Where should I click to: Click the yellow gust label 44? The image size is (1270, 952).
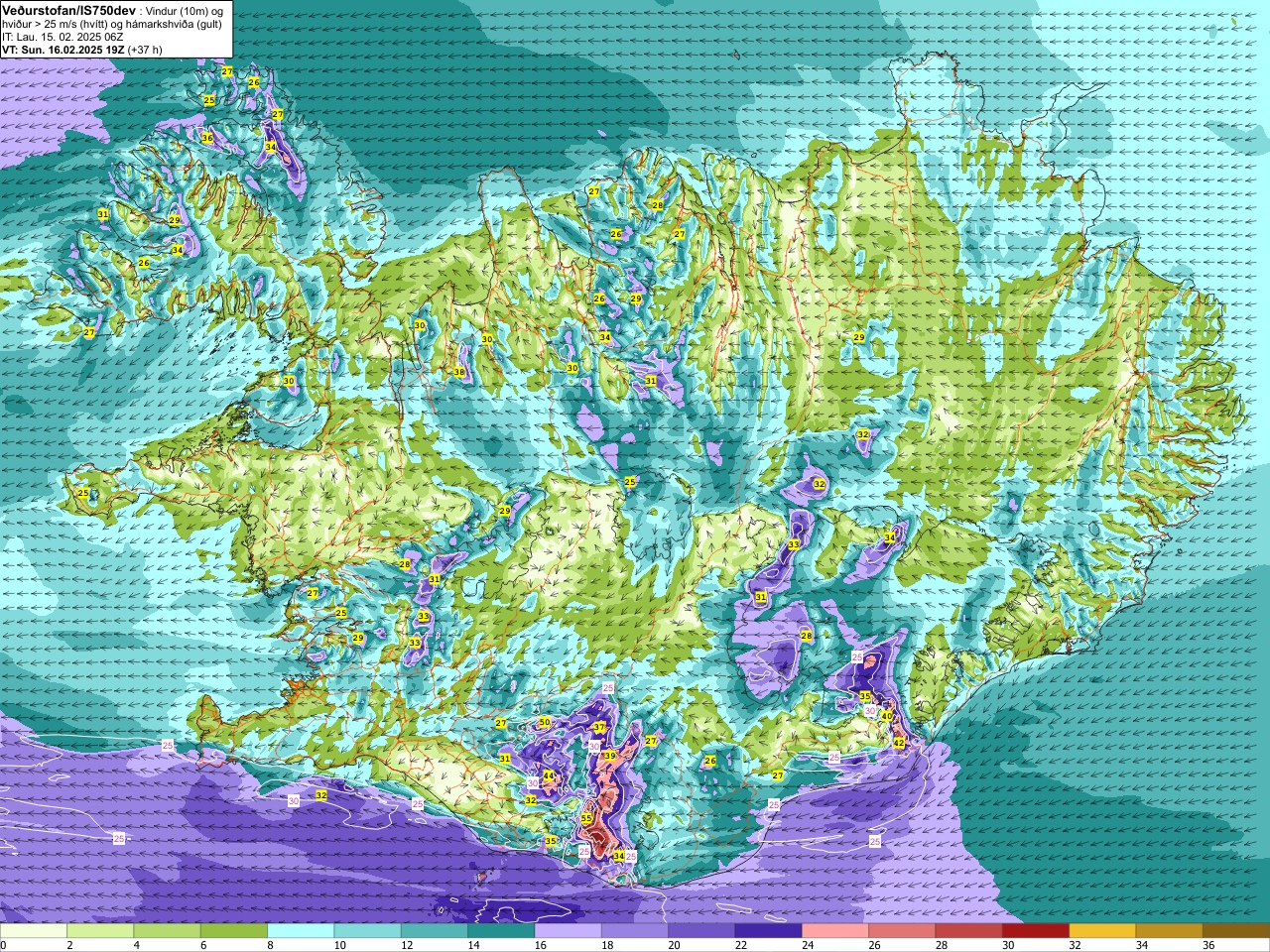[549, 775]
